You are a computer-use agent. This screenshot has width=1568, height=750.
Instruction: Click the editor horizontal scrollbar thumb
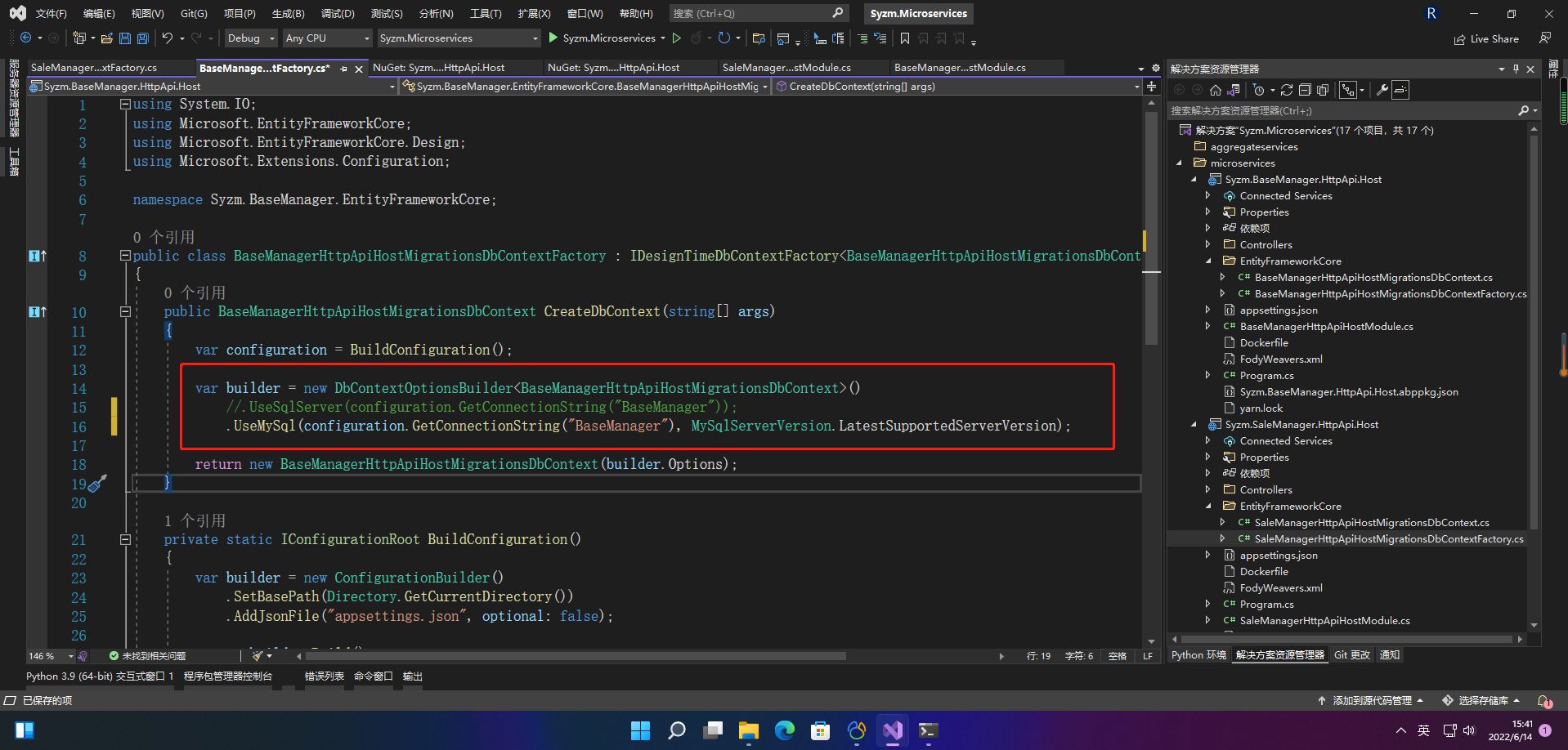click(x=576, y=655)
